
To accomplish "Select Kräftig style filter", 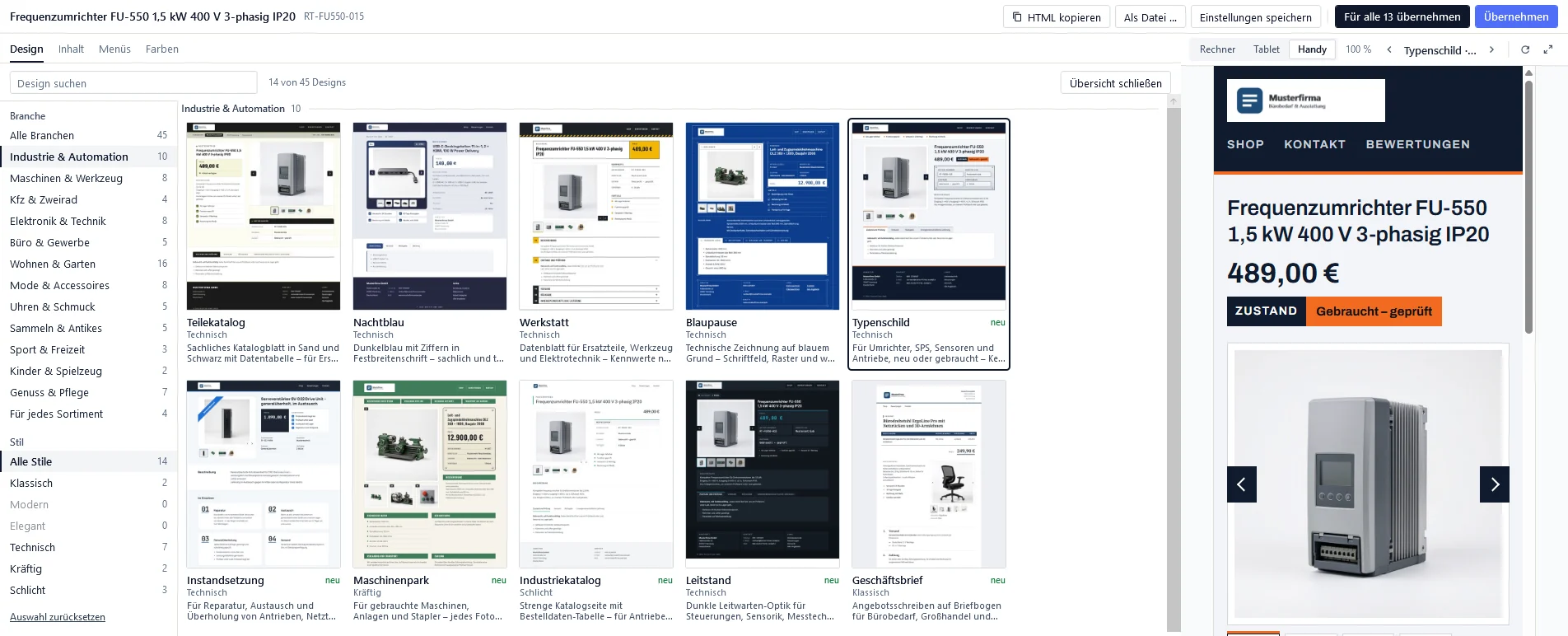I will (x=88, y=568).
